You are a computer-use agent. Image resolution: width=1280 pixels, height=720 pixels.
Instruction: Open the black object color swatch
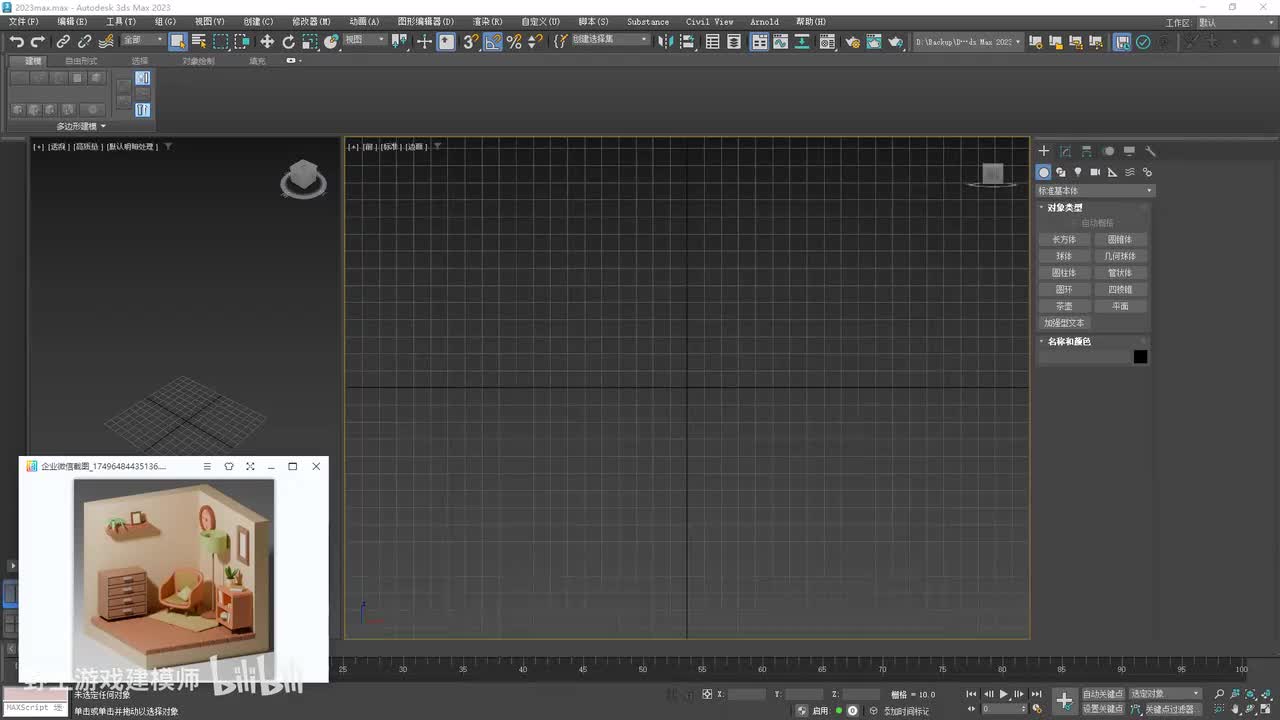pyautogui.click(x=1140, y=357)
